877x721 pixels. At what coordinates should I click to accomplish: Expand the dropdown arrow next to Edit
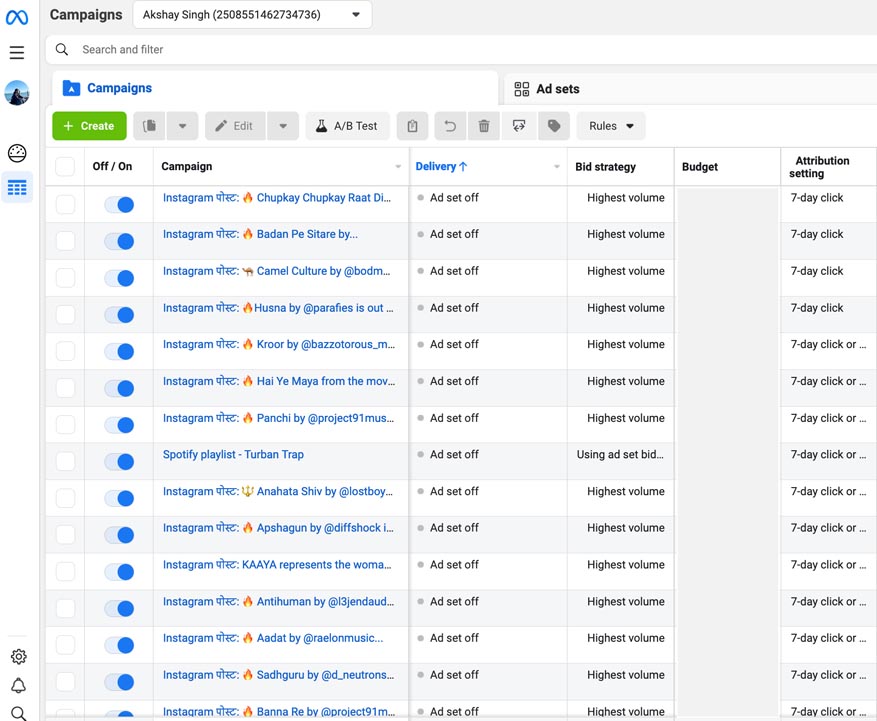point(283,126)
